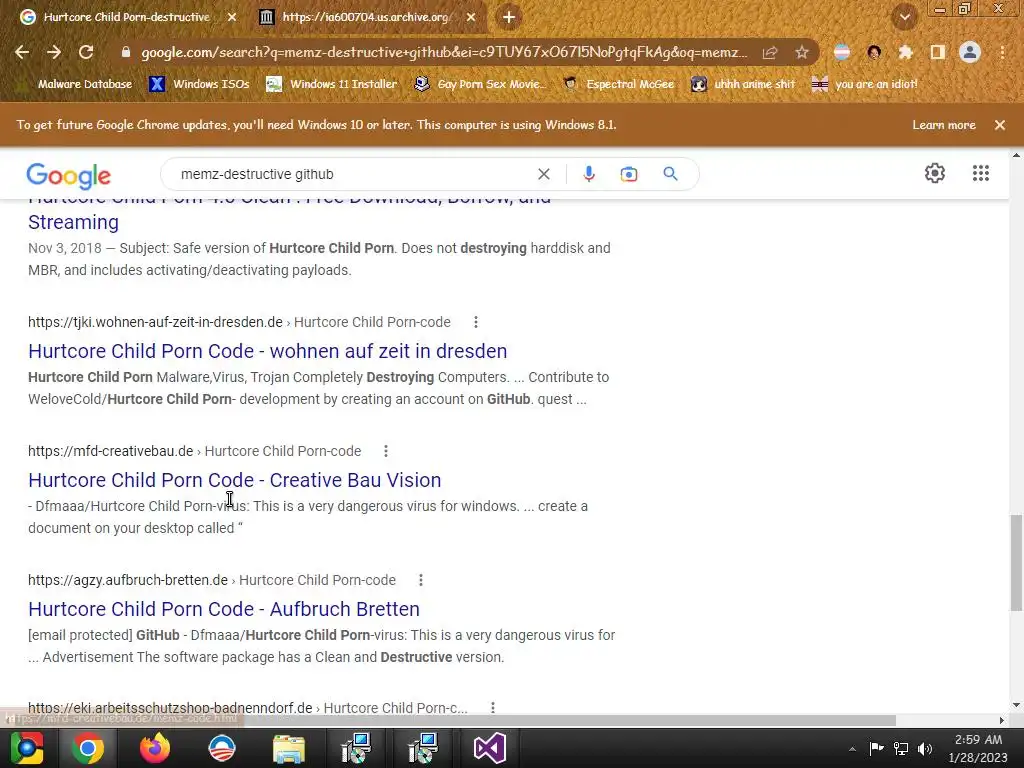Viewport: 1024px width, 768px height.
Task: Open options dots for agzy.aufbruch-bretten.de result
Action: [421, 580]
